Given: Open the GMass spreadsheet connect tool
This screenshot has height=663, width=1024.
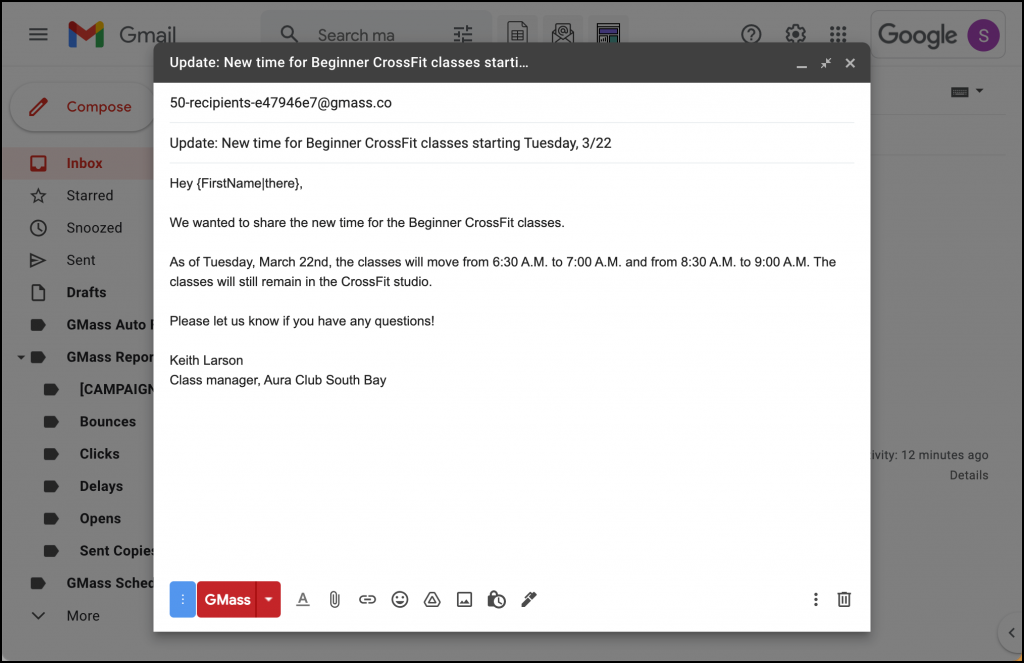Looking at the screenshot, I should 517,33.
